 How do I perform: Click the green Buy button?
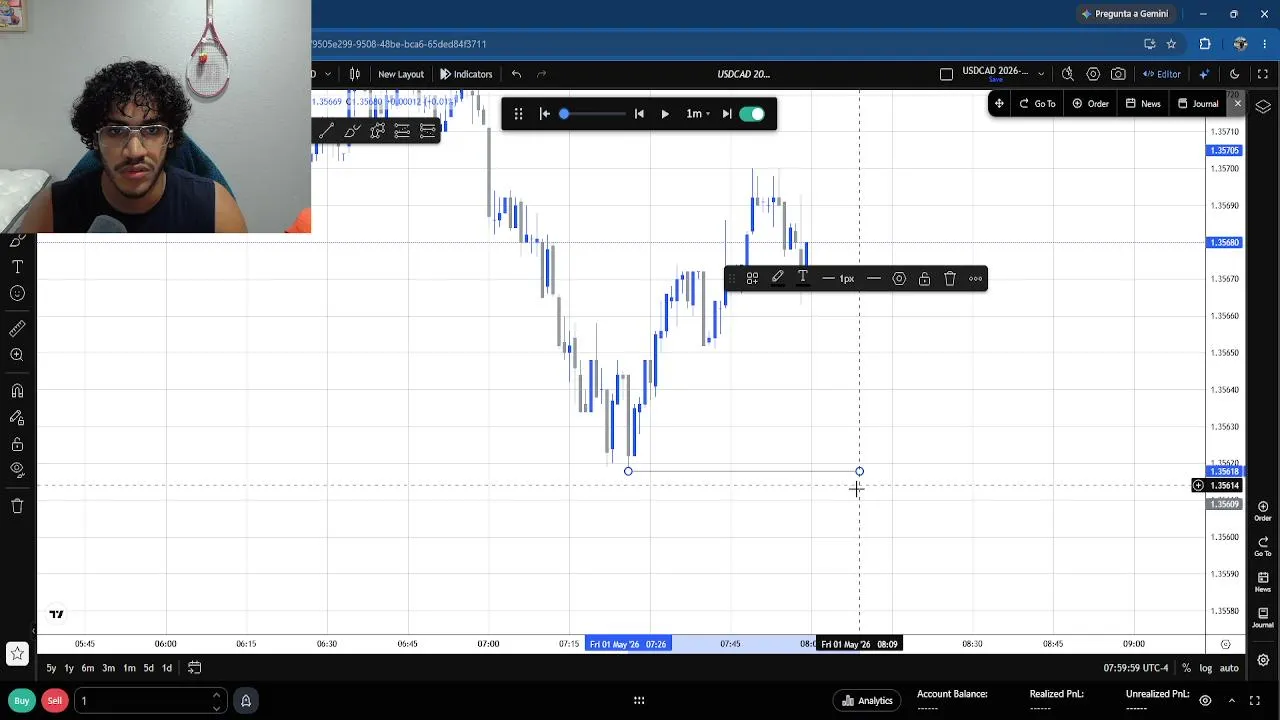[x=21, y=701]
